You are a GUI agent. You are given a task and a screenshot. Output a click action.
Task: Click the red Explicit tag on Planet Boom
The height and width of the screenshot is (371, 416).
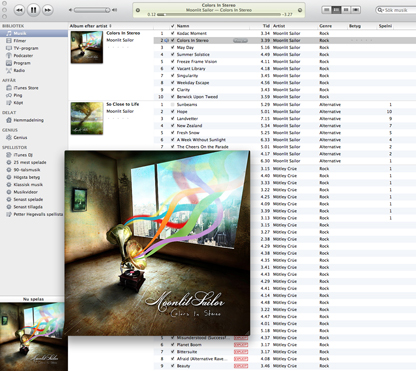pyautogui.click(x=241, y=345)
